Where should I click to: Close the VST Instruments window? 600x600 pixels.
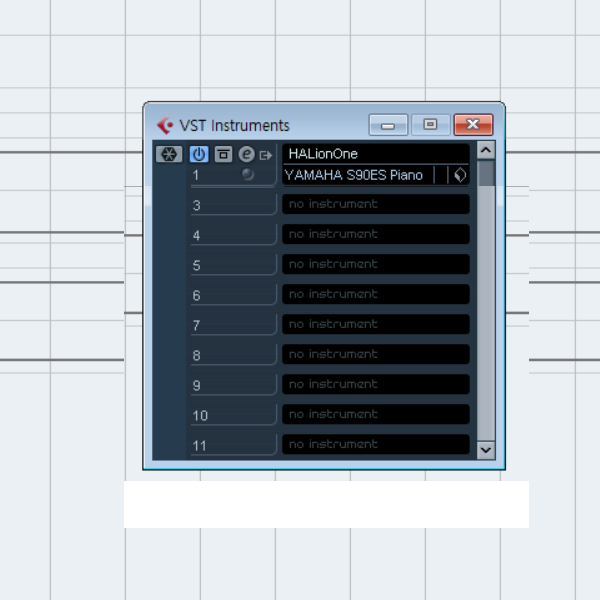click(x=473, y=125)
